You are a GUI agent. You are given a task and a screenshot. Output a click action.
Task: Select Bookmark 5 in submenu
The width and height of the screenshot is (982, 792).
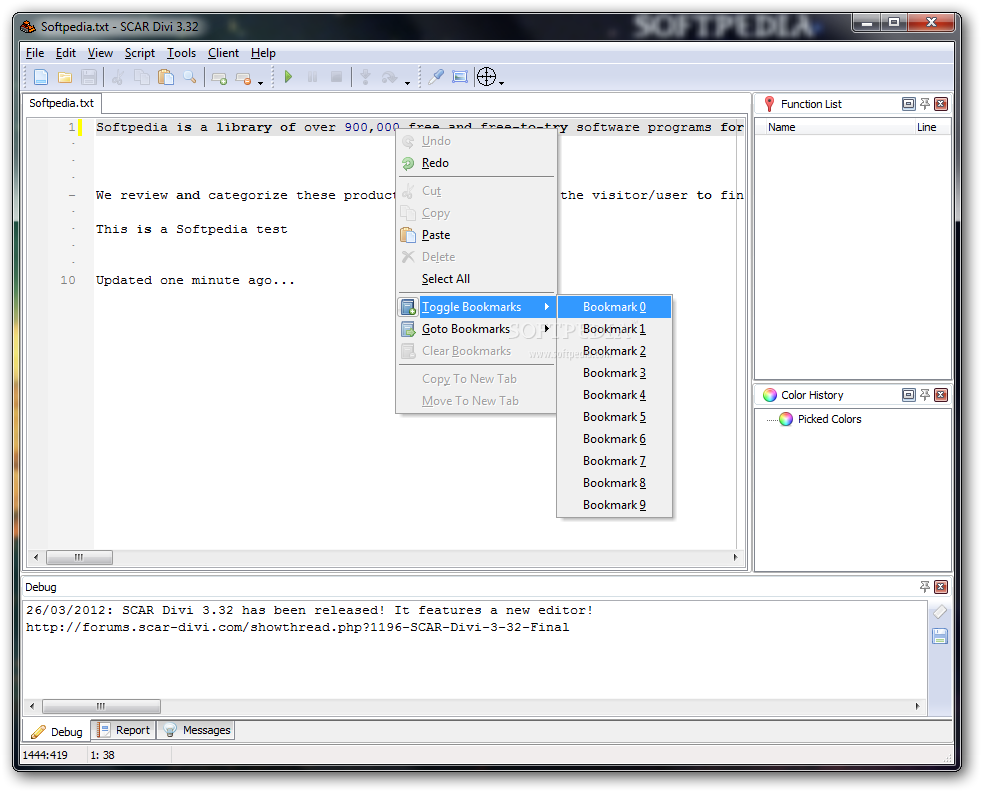(614, 417)
